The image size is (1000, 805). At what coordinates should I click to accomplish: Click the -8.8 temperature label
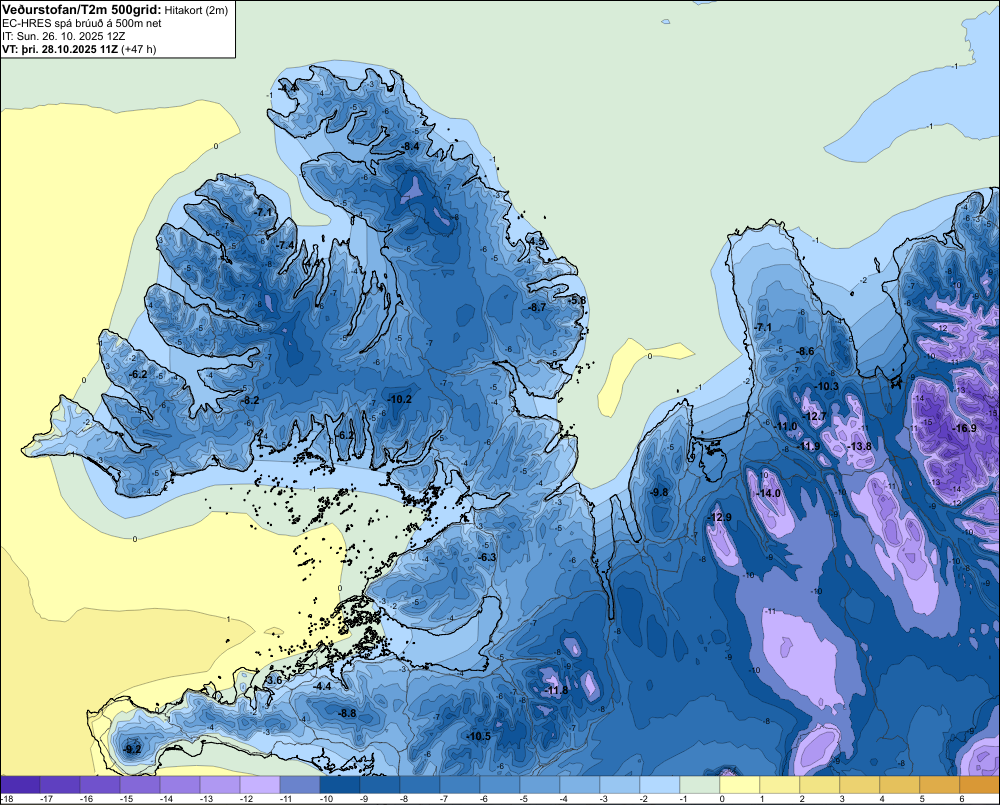[347, 713]
